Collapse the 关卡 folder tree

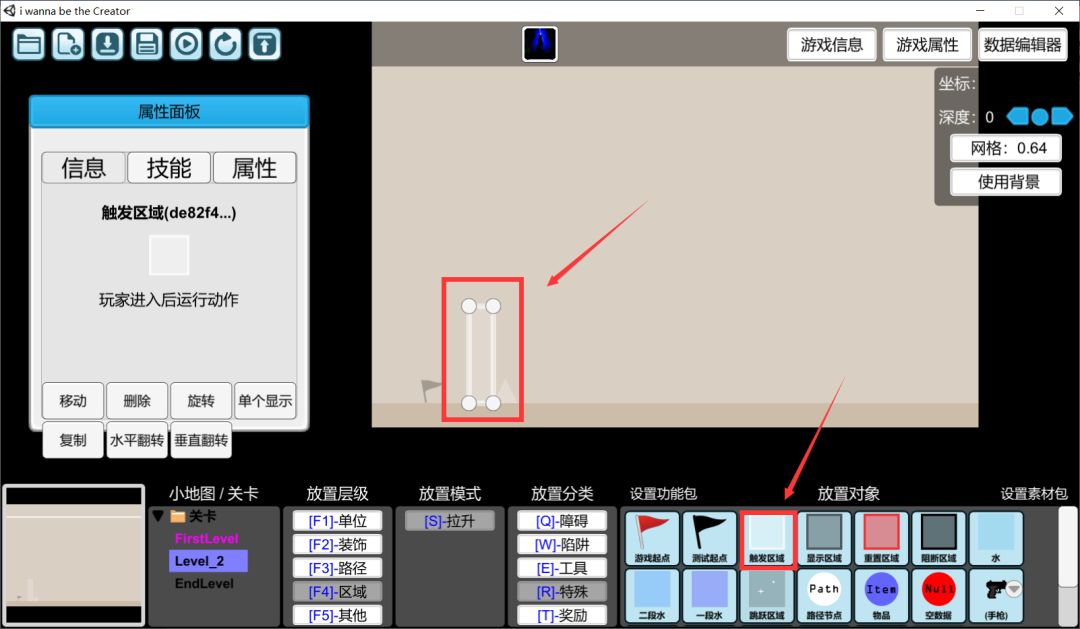[x=158, y=517]
